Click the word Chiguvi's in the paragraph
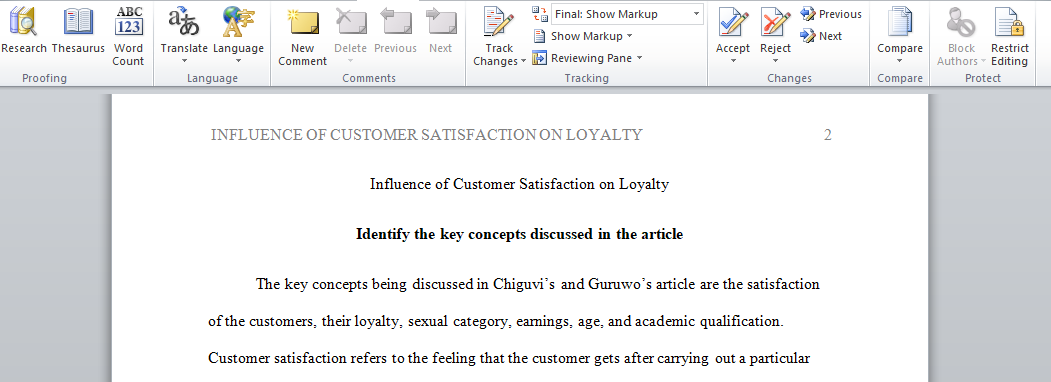The width and height of the screenshot is (1051, 382). (523, 284)
